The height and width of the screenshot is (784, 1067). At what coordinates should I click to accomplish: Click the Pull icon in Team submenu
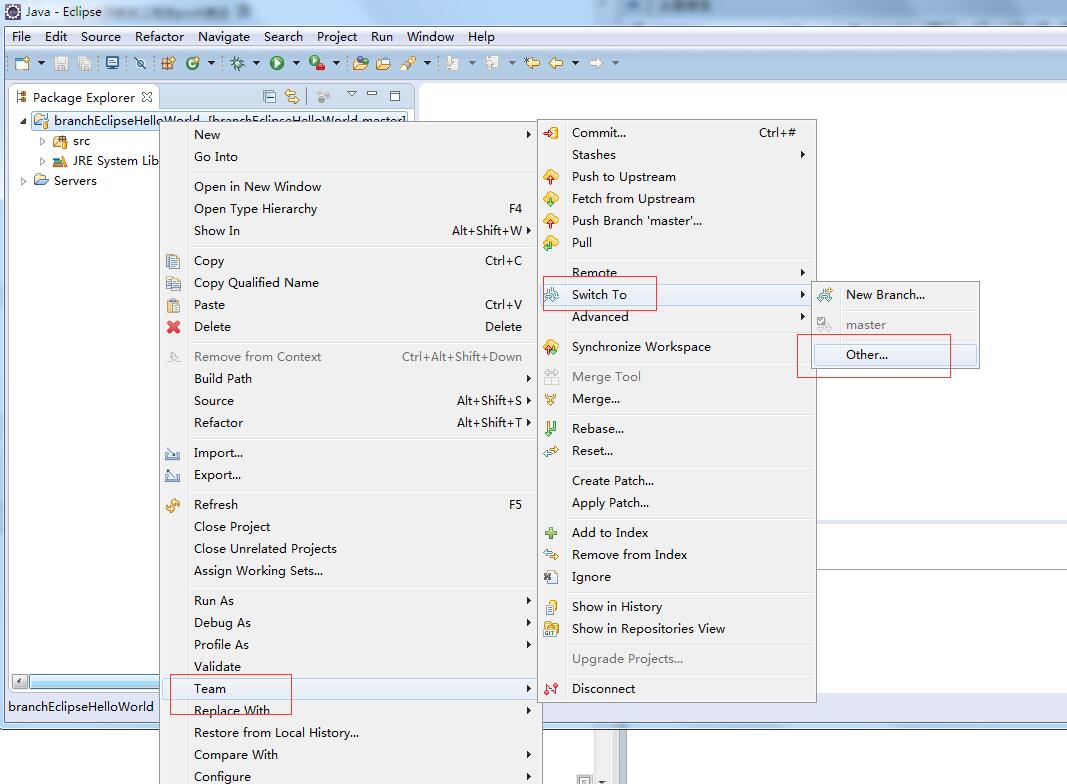pyautogui.click(x=551, y=243)
